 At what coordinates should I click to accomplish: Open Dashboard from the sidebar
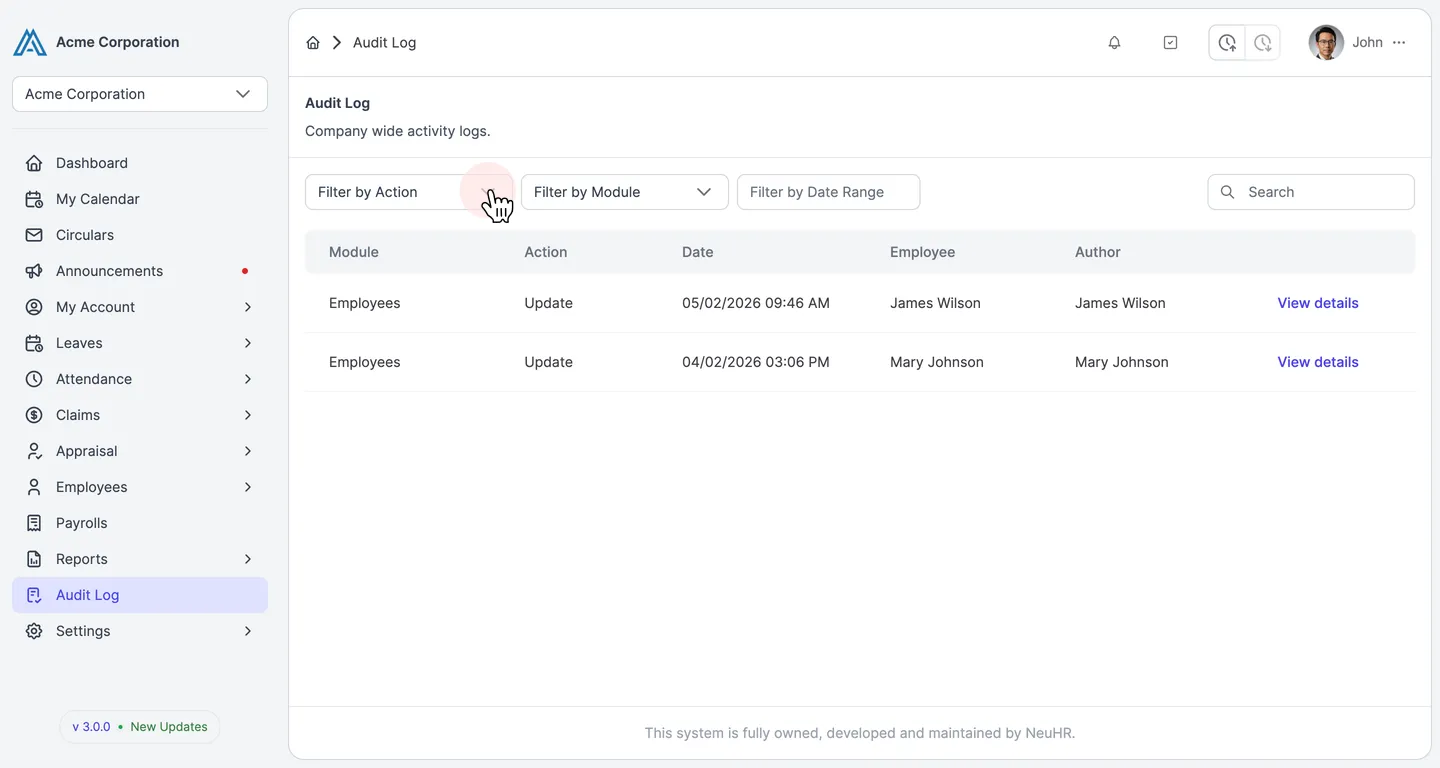click(140, 163)
